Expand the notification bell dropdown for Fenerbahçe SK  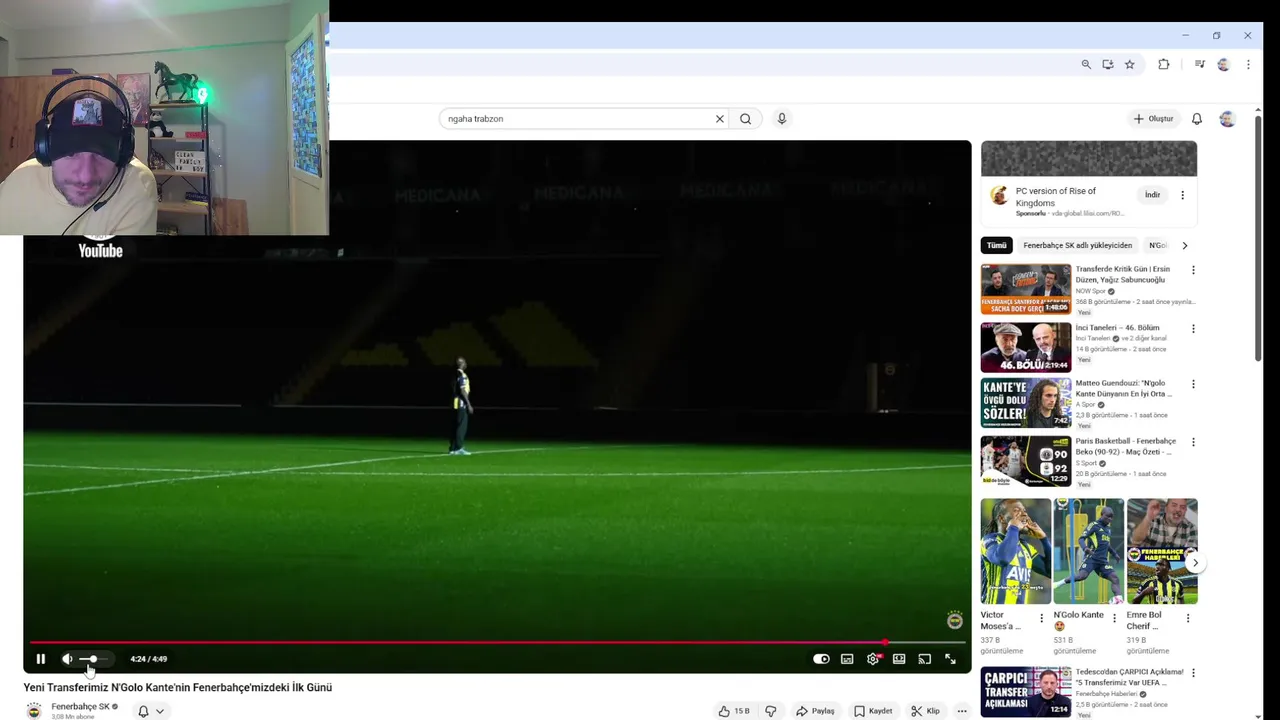point(150,711)
